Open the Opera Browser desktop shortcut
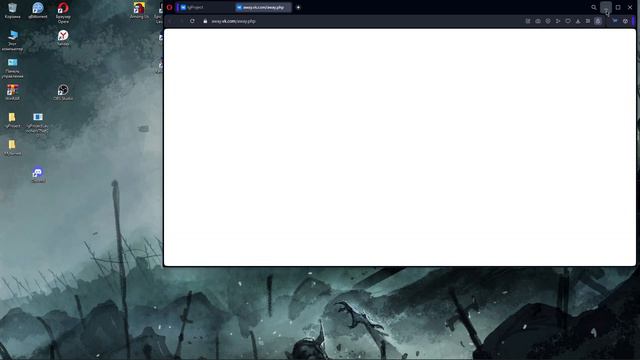 (x=63, y=13)
